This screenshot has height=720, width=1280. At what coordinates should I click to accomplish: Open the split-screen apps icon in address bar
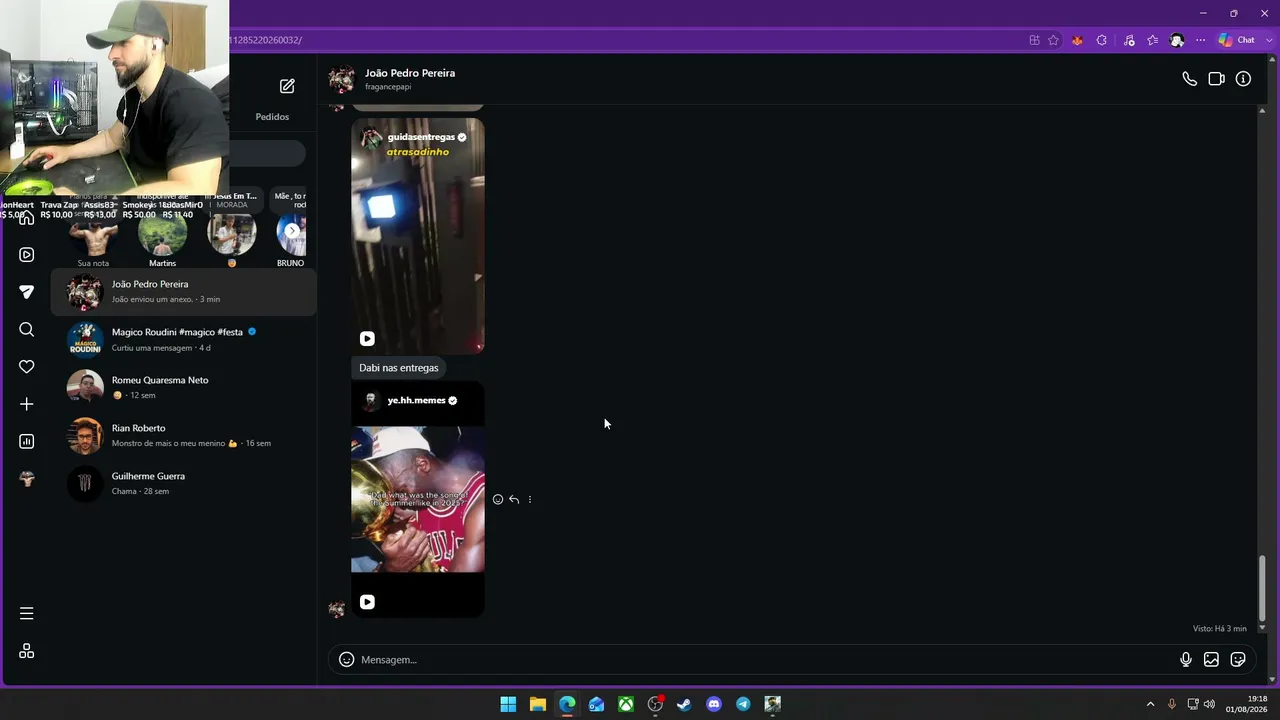(x=1034, y=40)
